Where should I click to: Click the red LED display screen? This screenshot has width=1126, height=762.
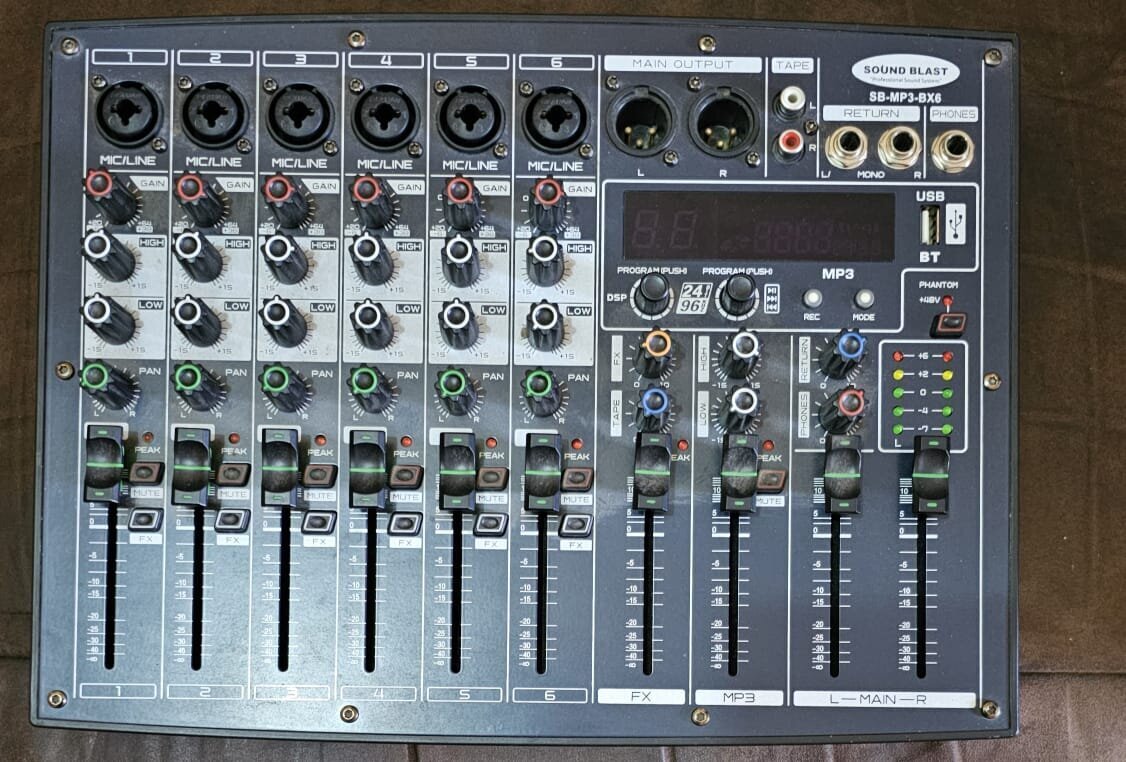tap(758, 227)
